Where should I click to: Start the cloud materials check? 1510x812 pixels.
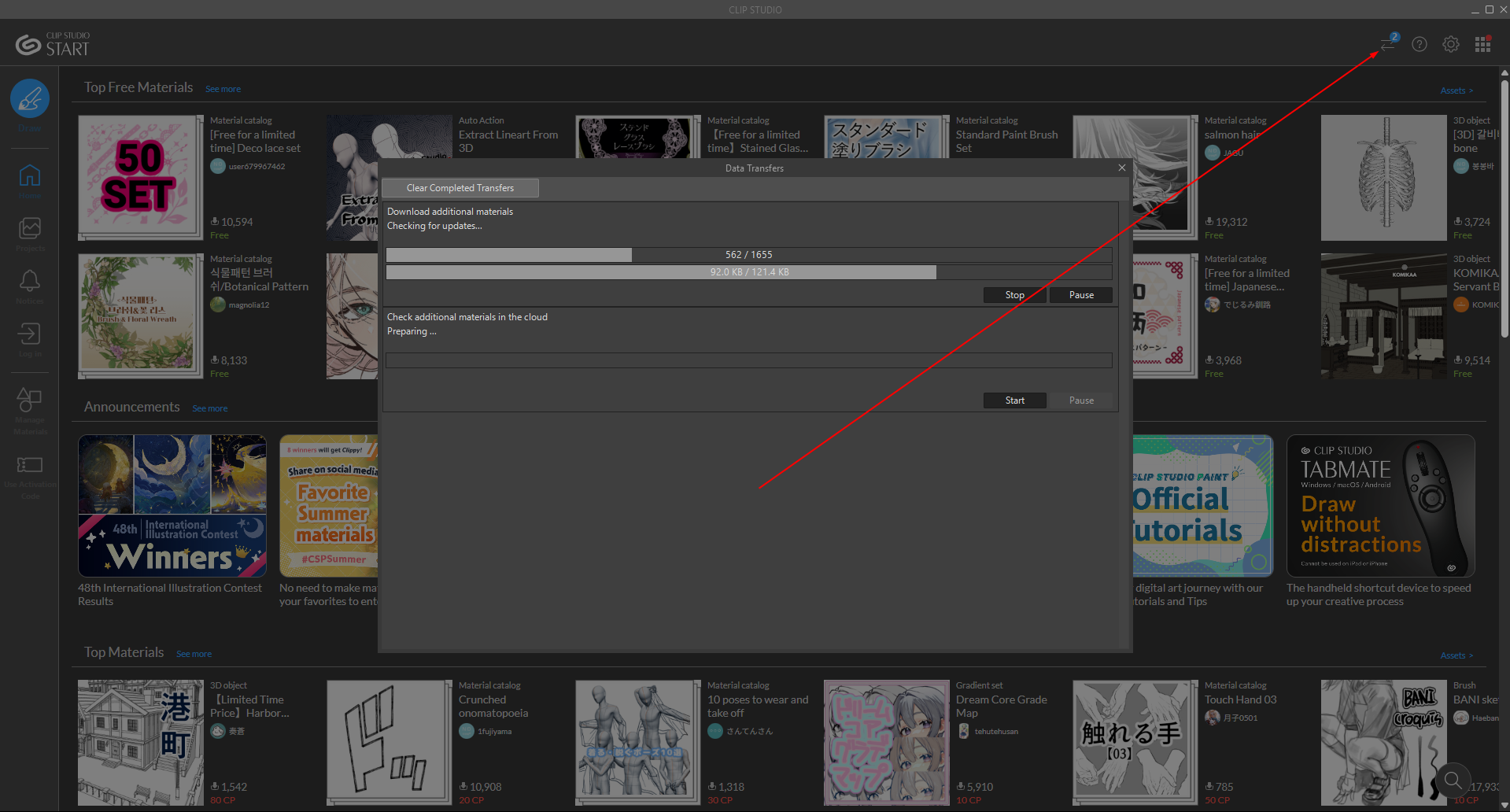(x=1015, y=400)
